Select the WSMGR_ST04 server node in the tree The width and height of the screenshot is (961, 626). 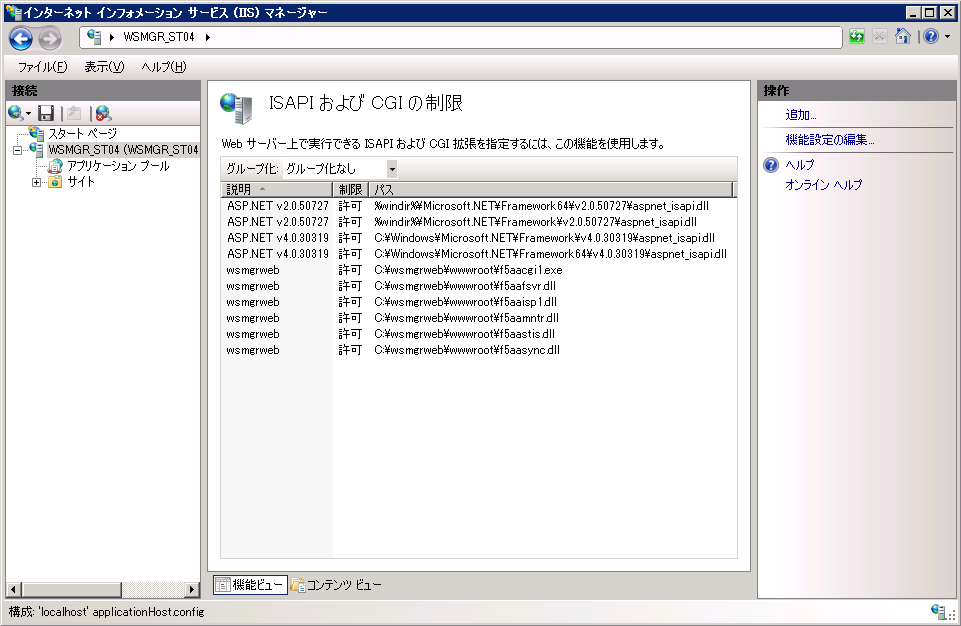click(123, 150)
